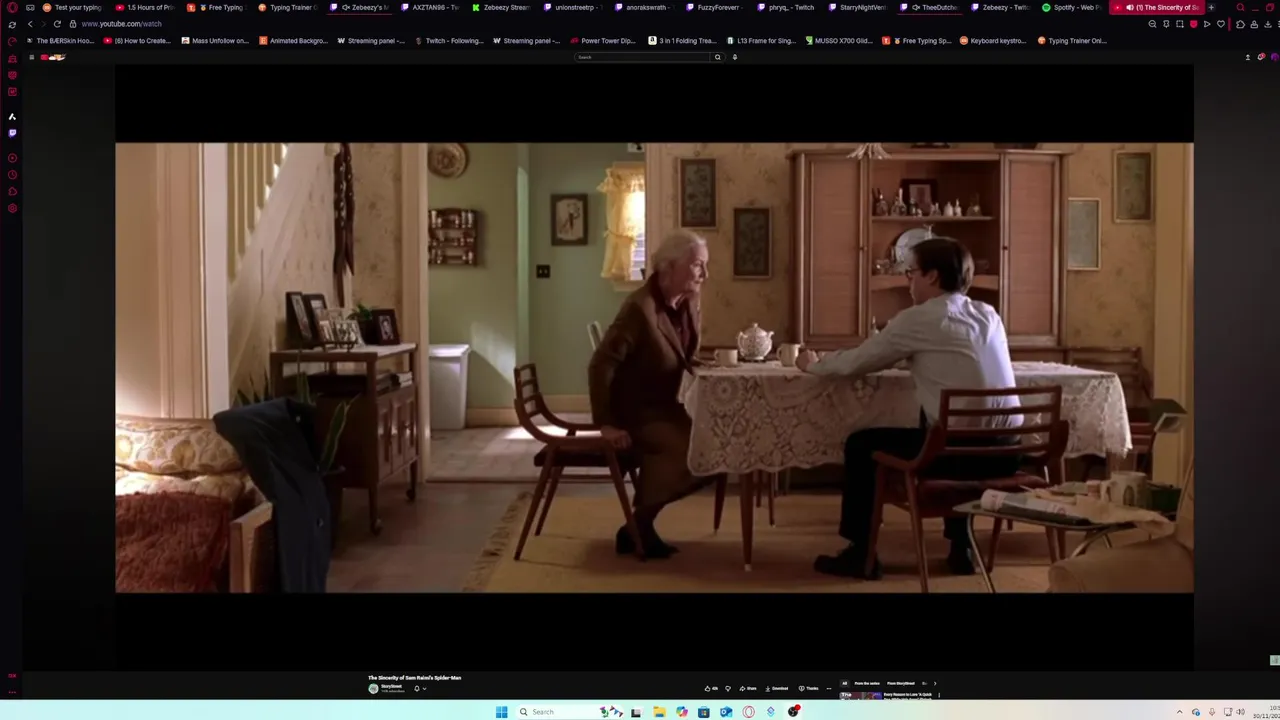The height and width of the screenshot is (720, 1280).
Task: Click the YouTube logo
Action: [x=54, y=57]
